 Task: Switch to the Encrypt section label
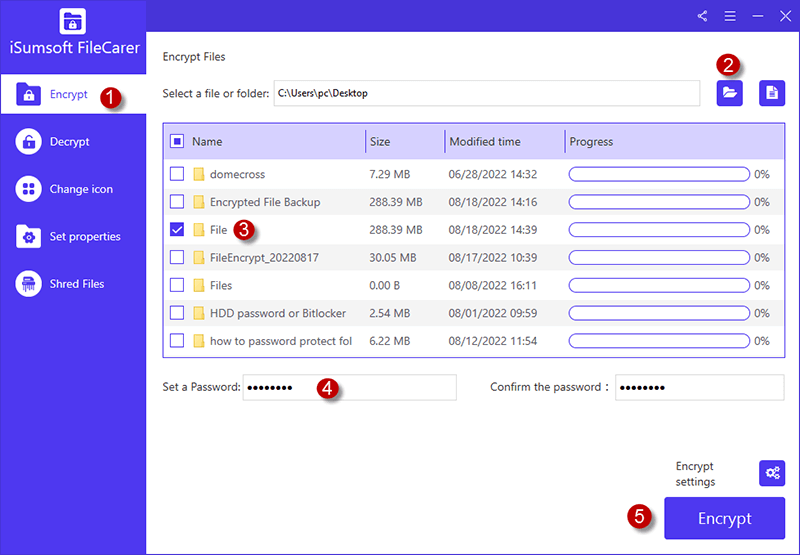tap(68, 94)
